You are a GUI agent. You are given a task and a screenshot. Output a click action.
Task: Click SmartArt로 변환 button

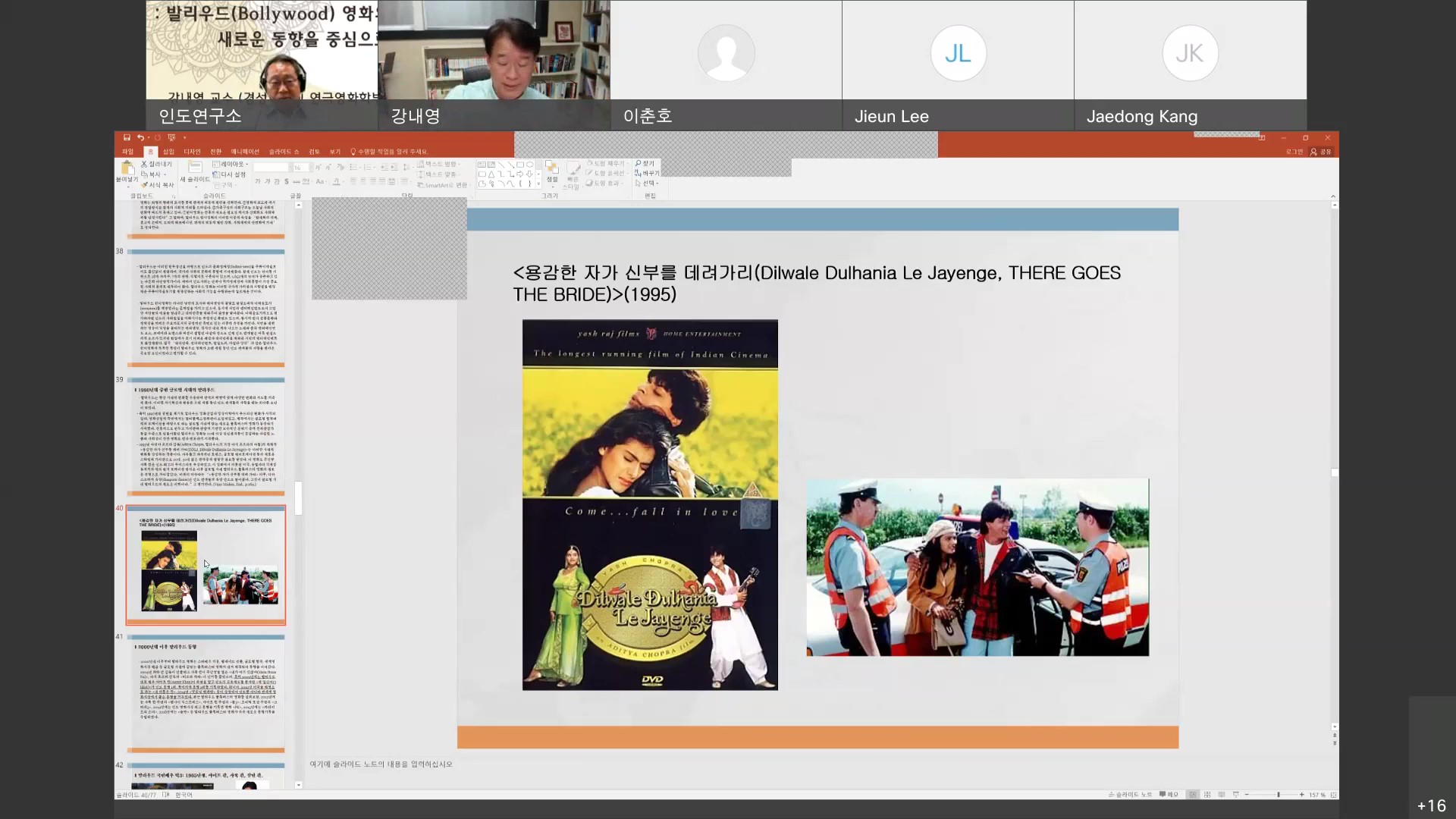pos(444,185)
